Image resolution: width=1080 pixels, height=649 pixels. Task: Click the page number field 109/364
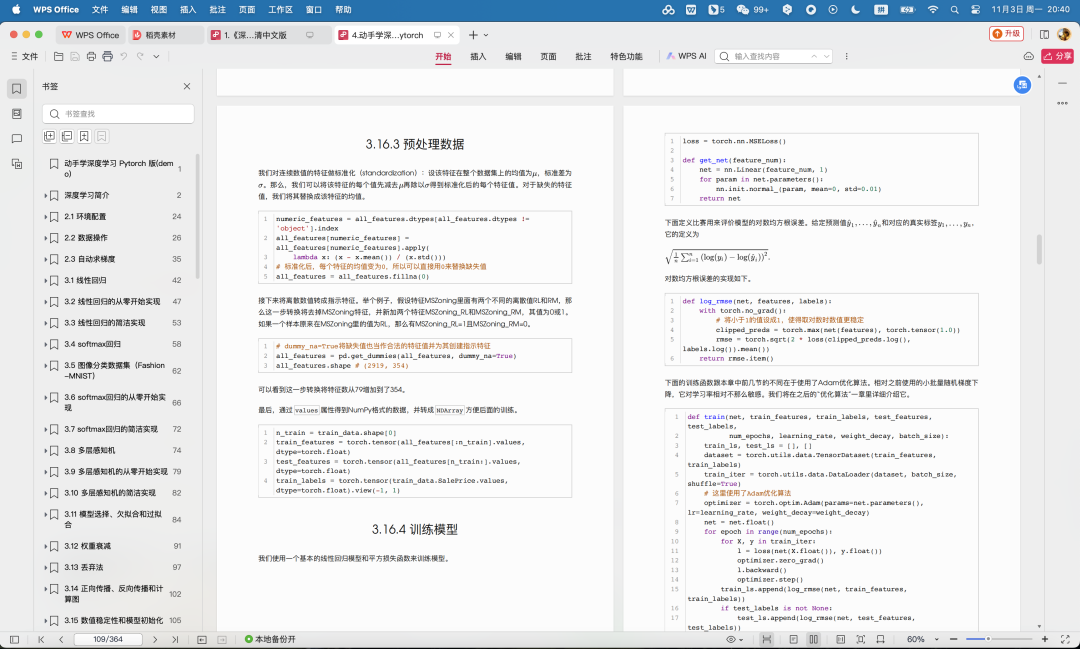[108, 639]
